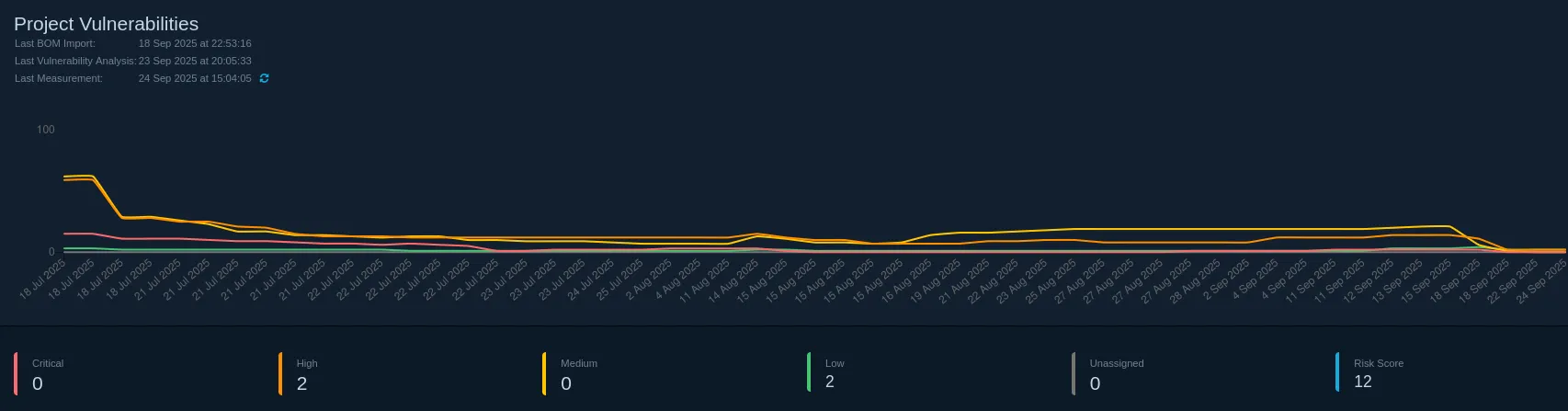Image resolution: width=1568 pixels, height=411 pixels.
Task: Click the yellow Medium severity bar
Action: click(x=544, y=373)
